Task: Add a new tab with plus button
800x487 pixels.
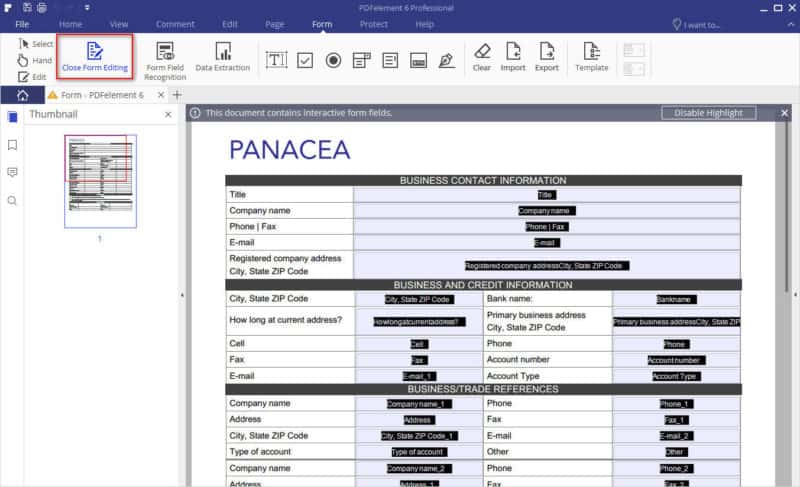Action: [177, 95]
